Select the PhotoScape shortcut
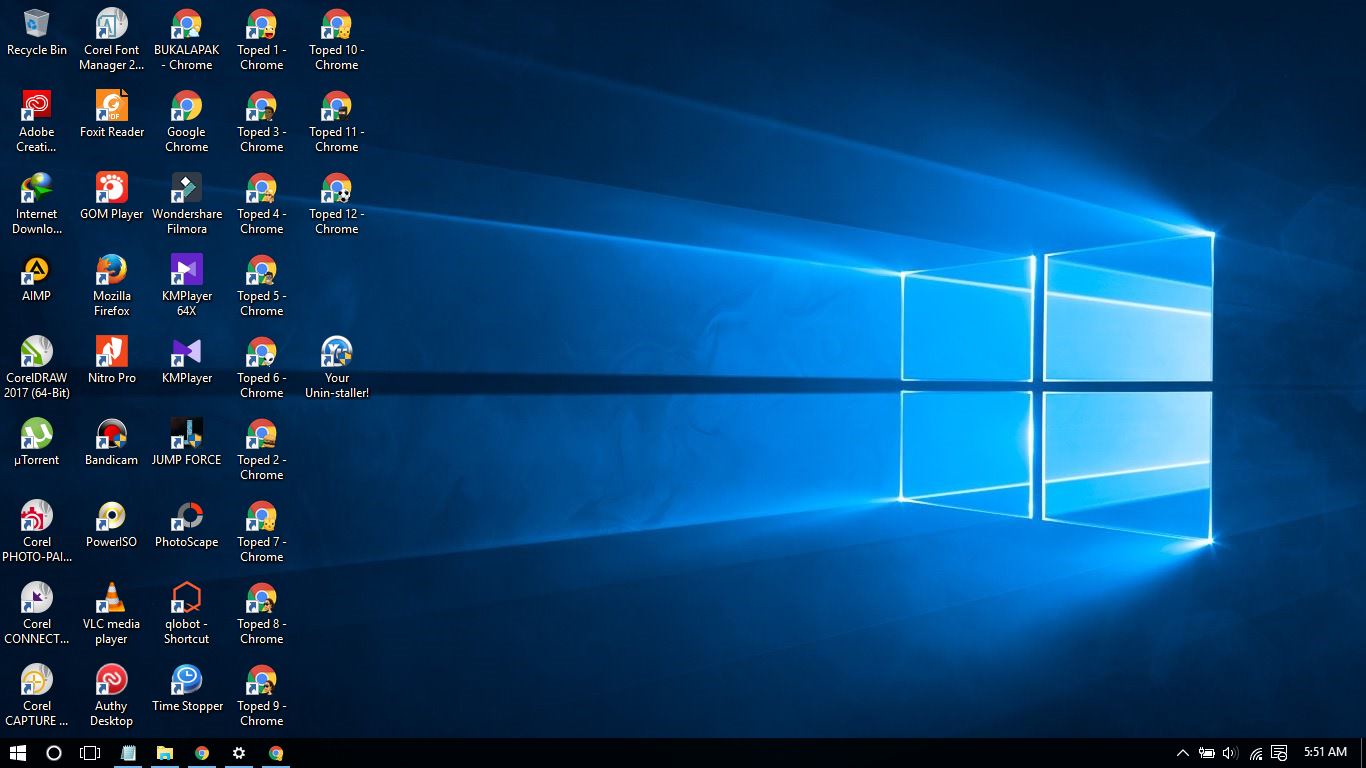 point(186,524)
